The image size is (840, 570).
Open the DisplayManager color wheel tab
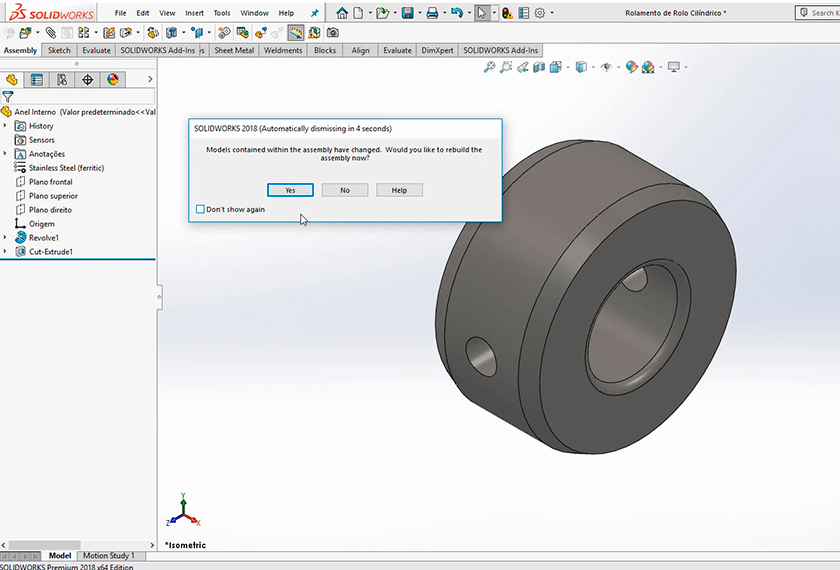coord(112,79)
